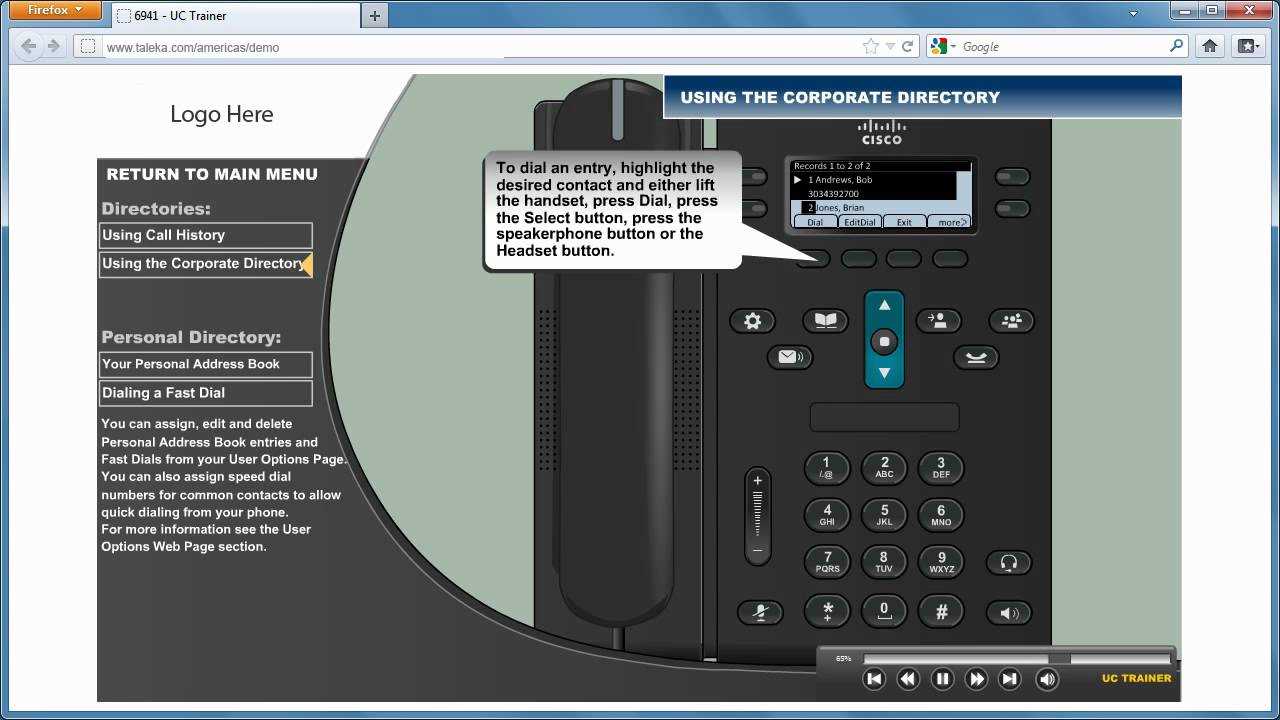Reload the page
Viewport: 1280px width, 720px height.
coord(908,46)
